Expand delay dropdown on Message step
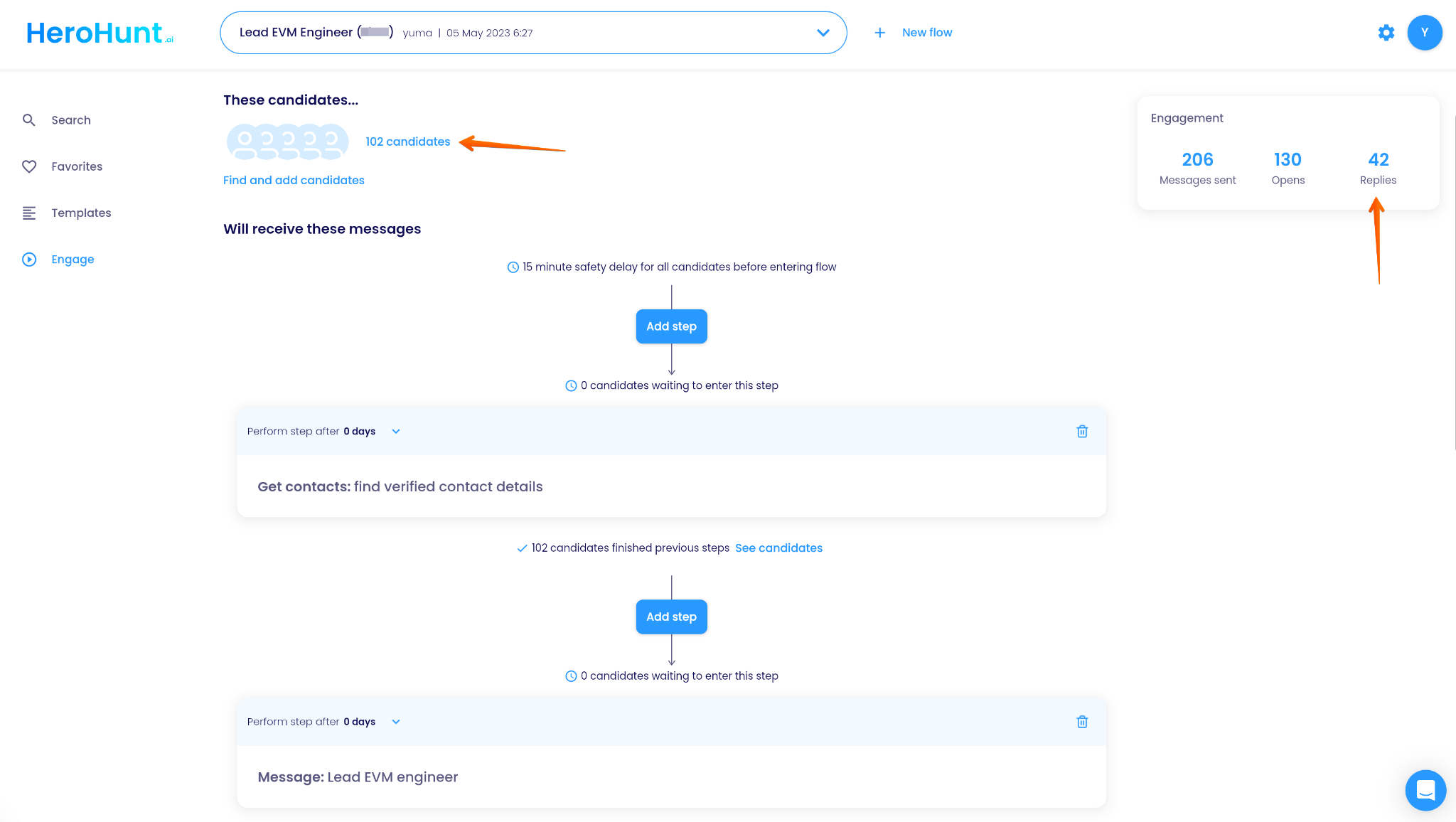This screenshot has width=1456, height=822. (396, 722)
